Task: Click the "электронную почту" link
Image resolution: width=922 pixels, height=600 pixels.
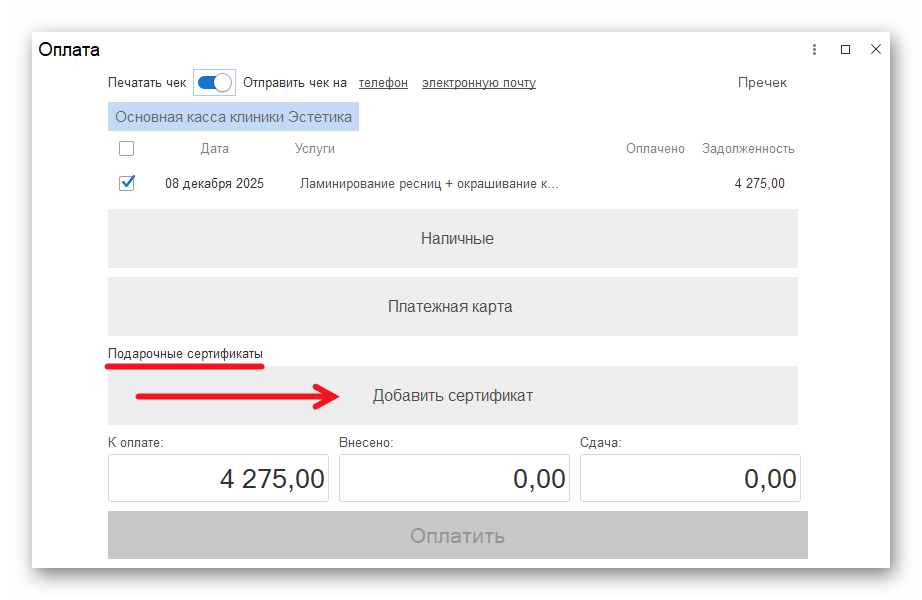Action: [479, 82]
